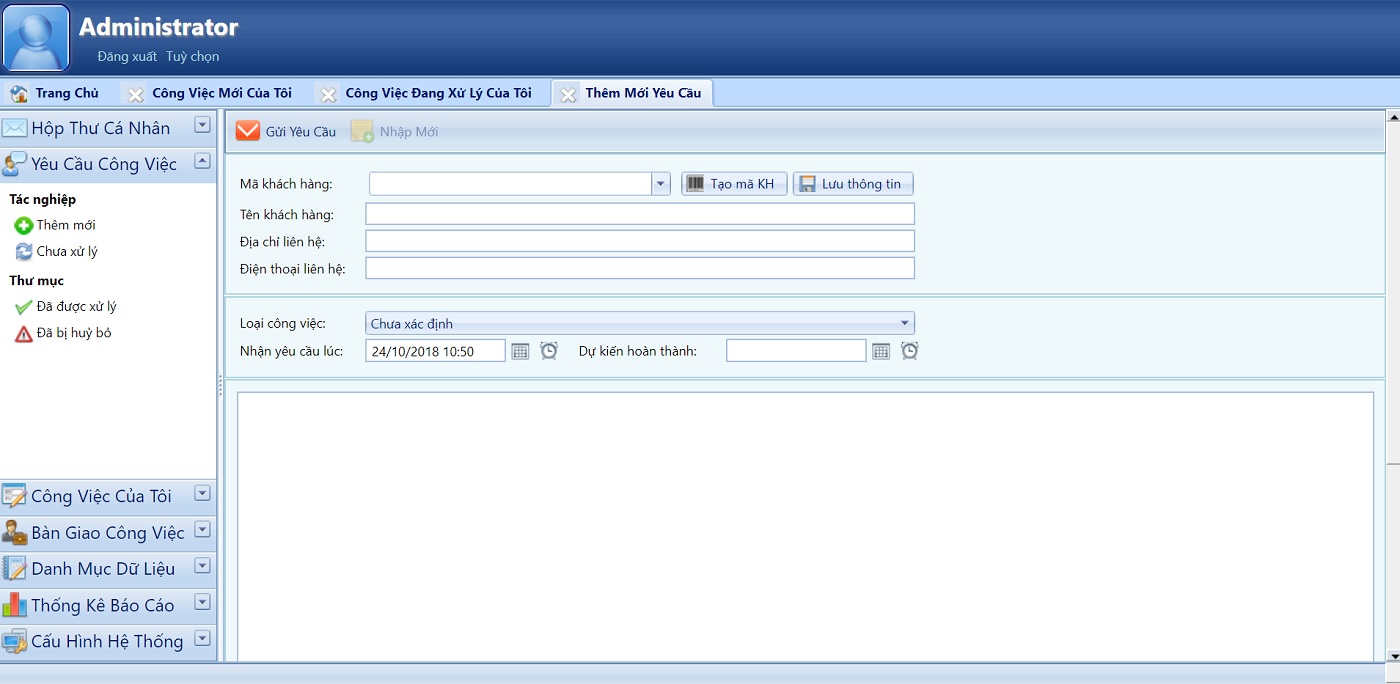Open calendar picker for Dự kiến hoàn thành

(x=881, y=351)
